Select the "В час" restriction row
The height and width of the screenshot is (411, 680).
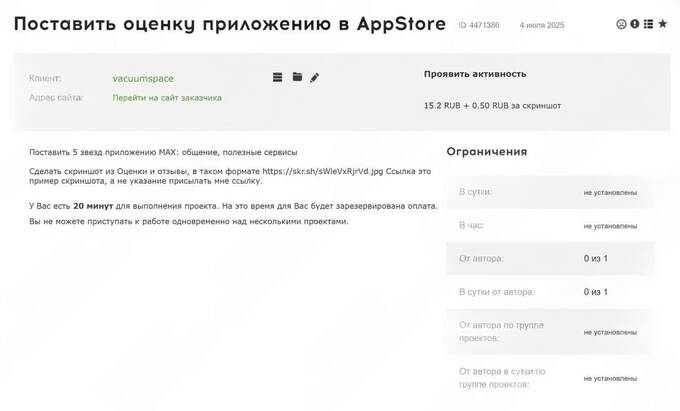(551, 225)
